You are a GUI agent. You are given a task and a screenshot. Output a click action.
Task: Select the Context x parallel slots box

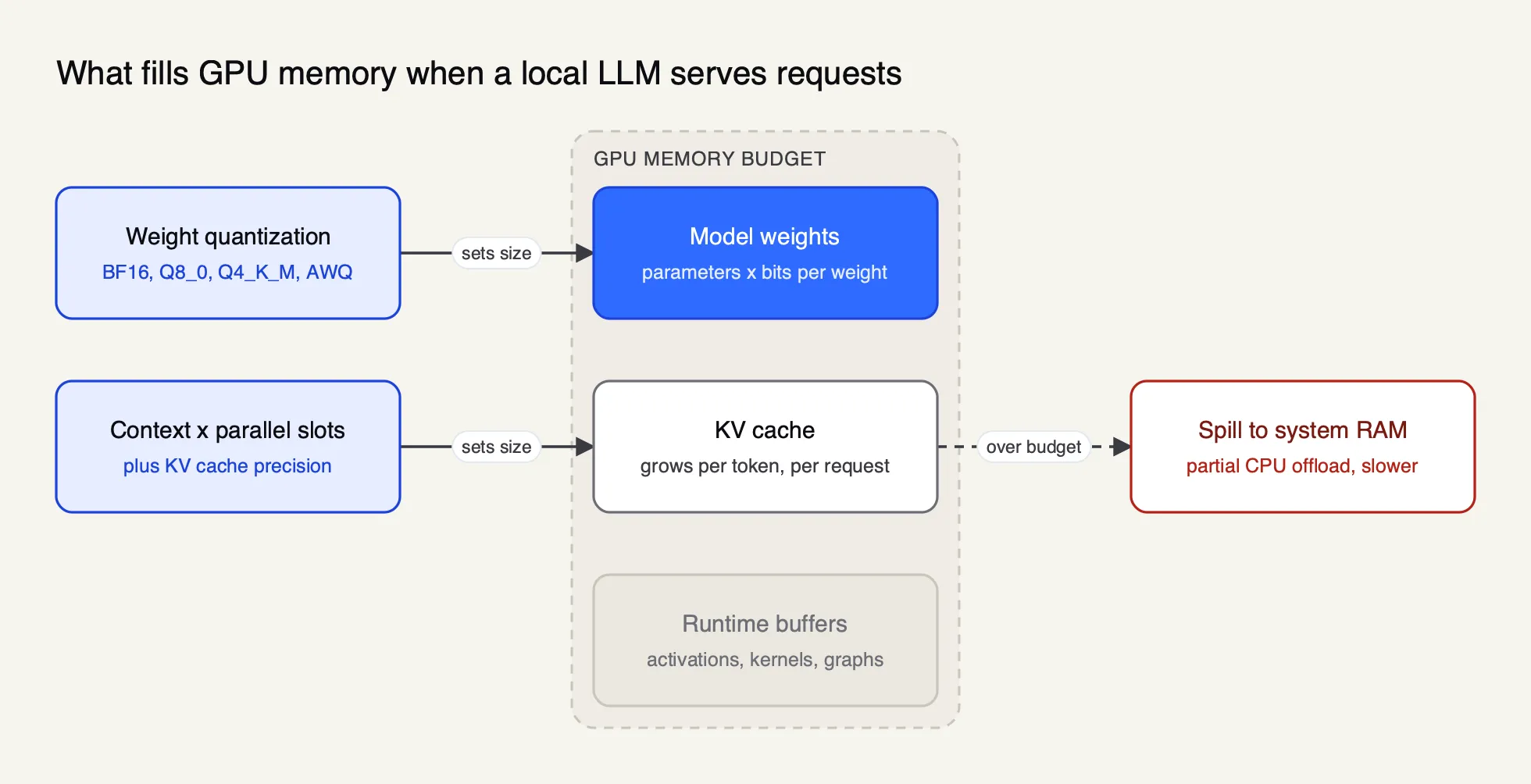pyautogui.click(x=228, y=447)
